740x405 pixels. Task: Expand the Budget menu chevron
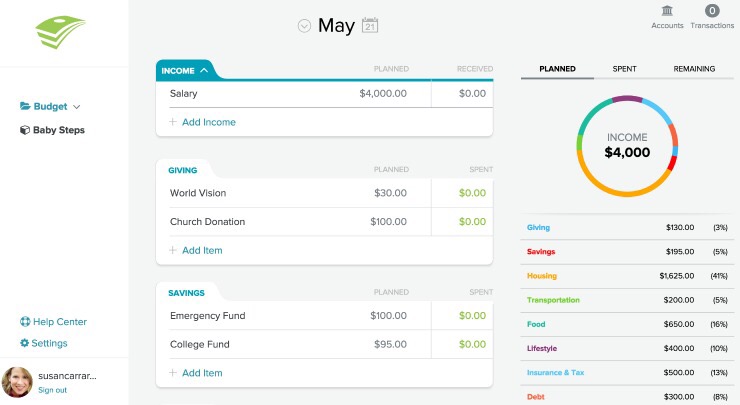[77, 106]
